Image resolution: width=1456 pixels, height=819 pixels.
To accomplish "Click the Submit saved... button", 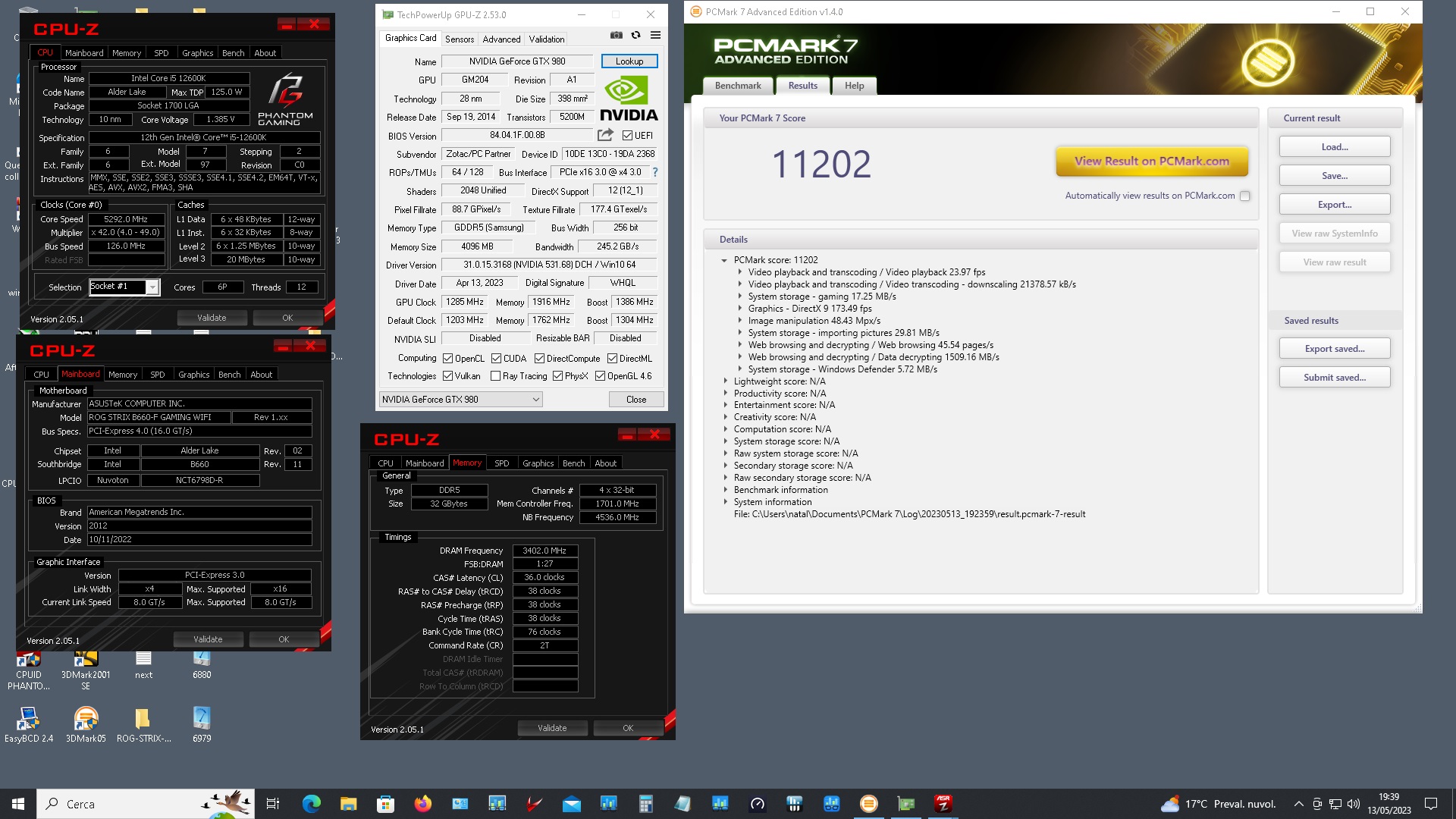I will tap(1334, 378).
